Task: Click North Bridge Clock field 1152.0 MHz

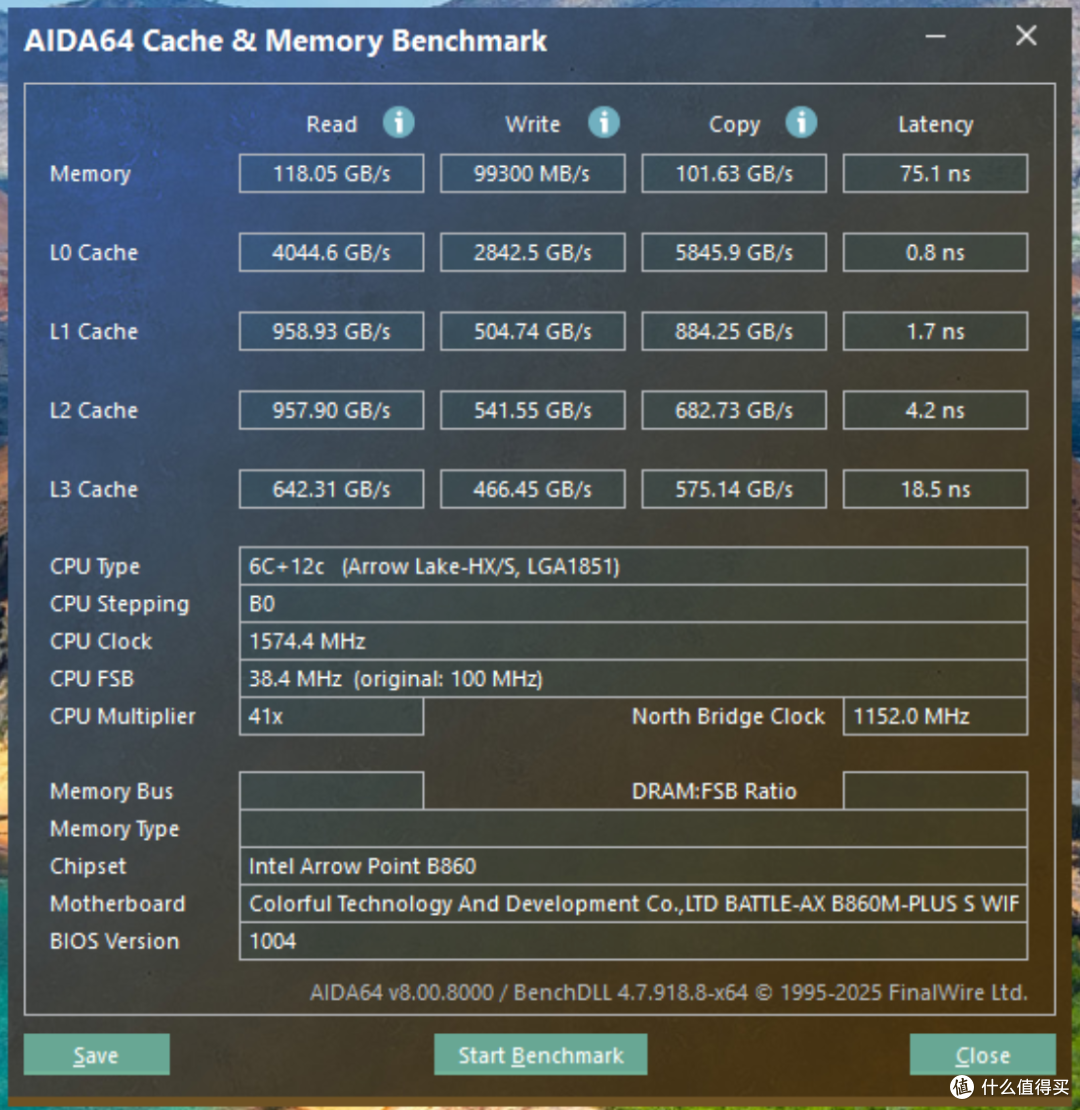Action: (935, 716)
